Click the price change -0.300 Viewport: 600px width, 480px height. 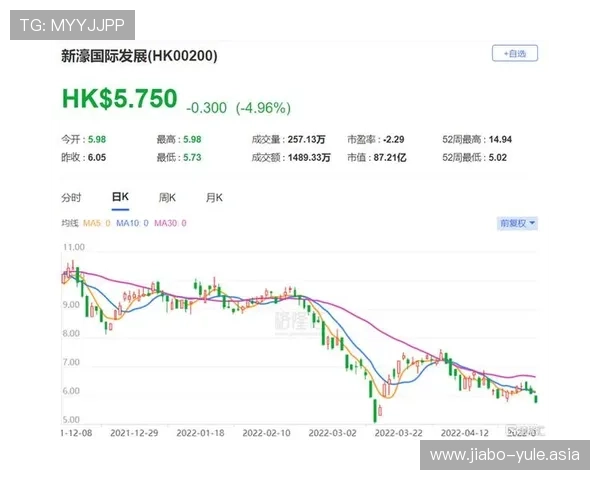pyautogui.click(x=207, y=108)
